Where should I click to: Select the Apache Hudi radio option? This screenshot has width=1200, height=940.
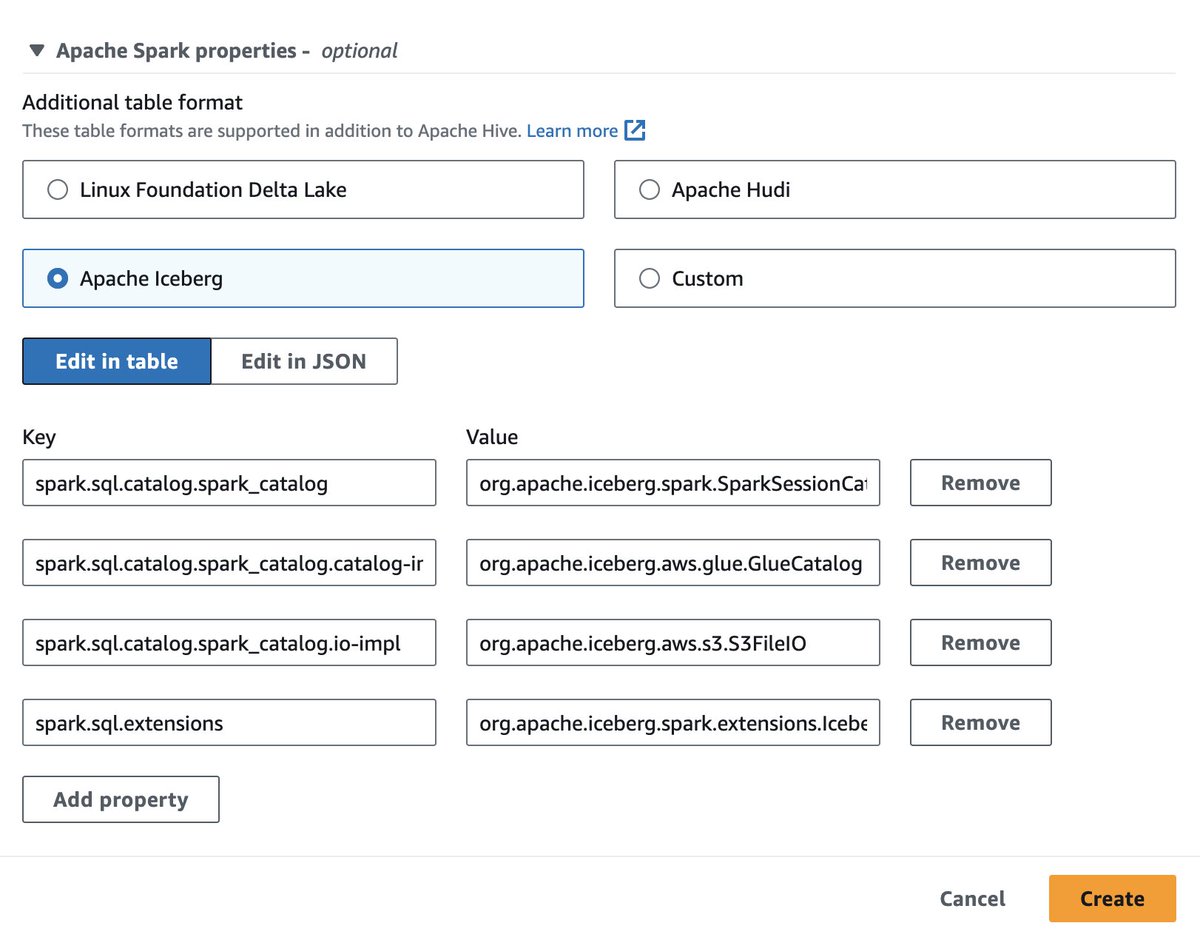[x=895, y=190]
